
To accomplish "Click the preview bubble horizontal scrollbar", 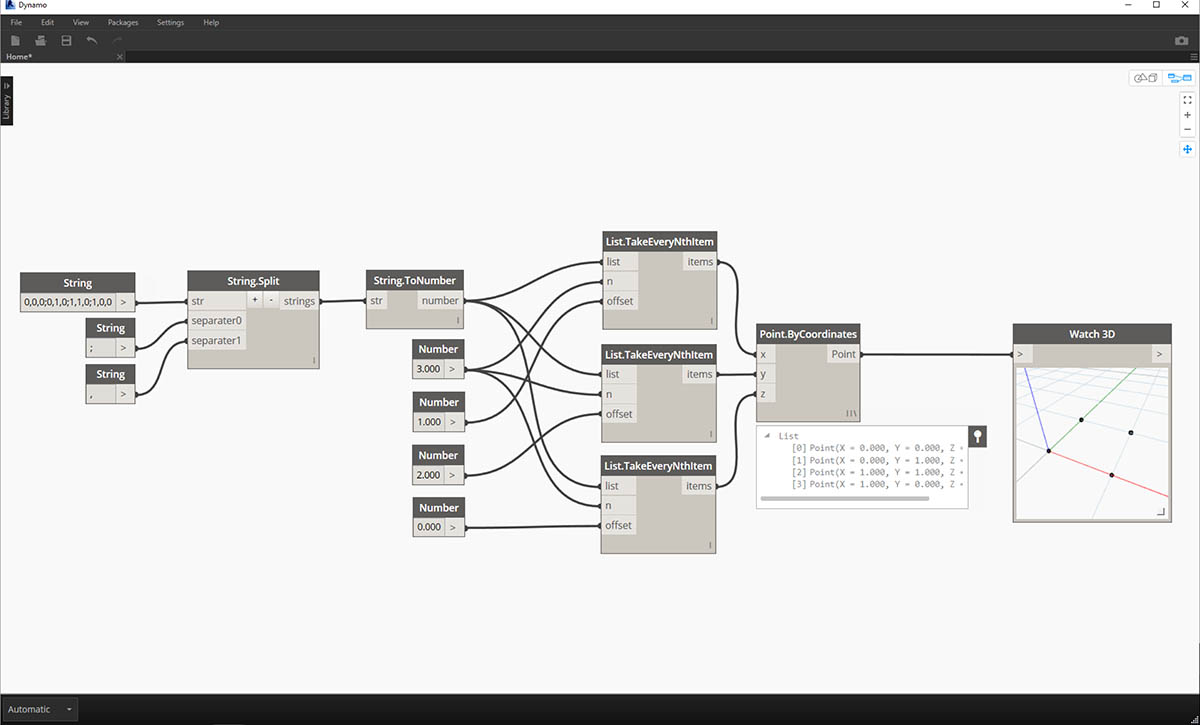I will click(844, 498).
